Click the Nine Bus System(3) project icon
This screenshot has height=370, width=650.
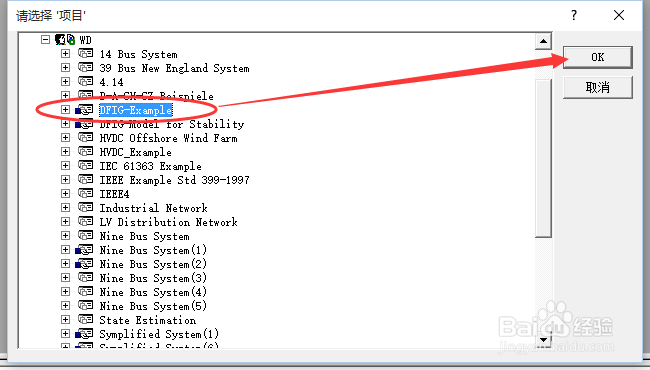pos(85,278)
